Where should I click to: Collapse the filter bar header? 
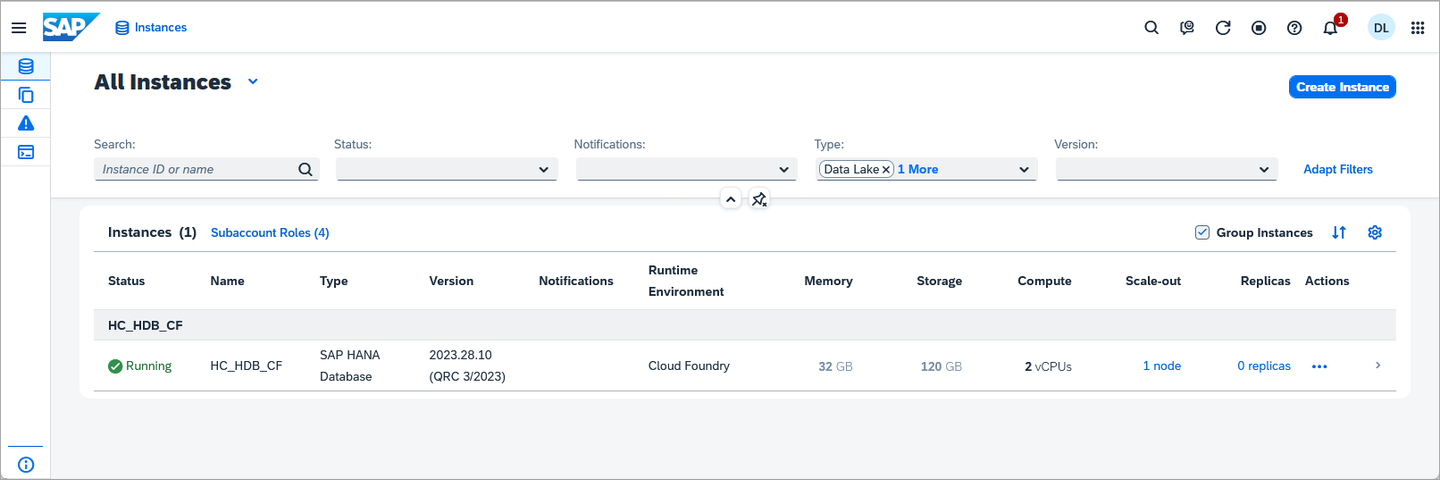[x=731, y=199]
